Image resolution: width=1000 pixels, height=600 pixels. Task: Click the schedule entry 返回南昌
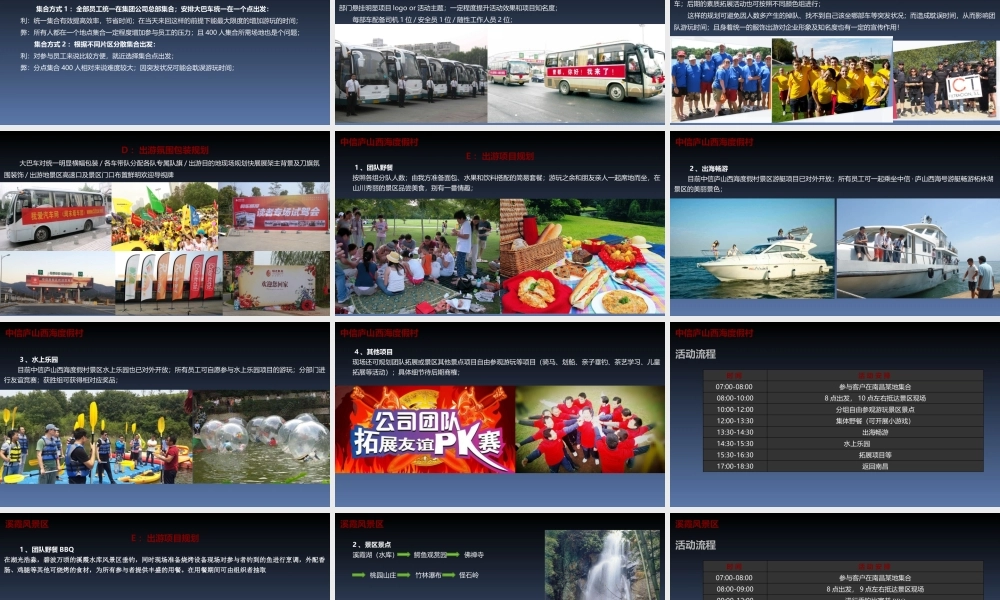click(875, 466)
